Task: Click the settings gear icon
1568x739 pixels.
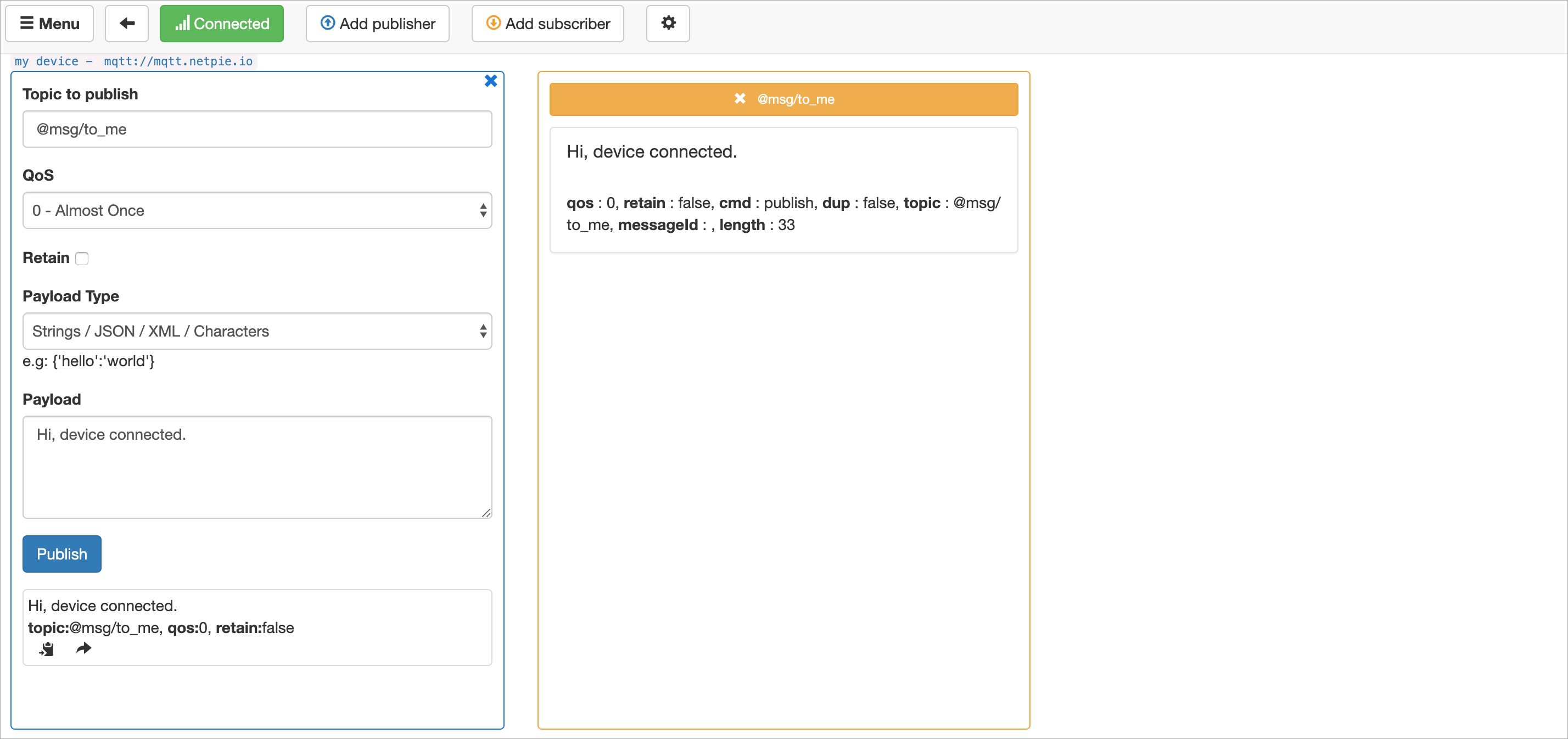Action: (668, 23)
